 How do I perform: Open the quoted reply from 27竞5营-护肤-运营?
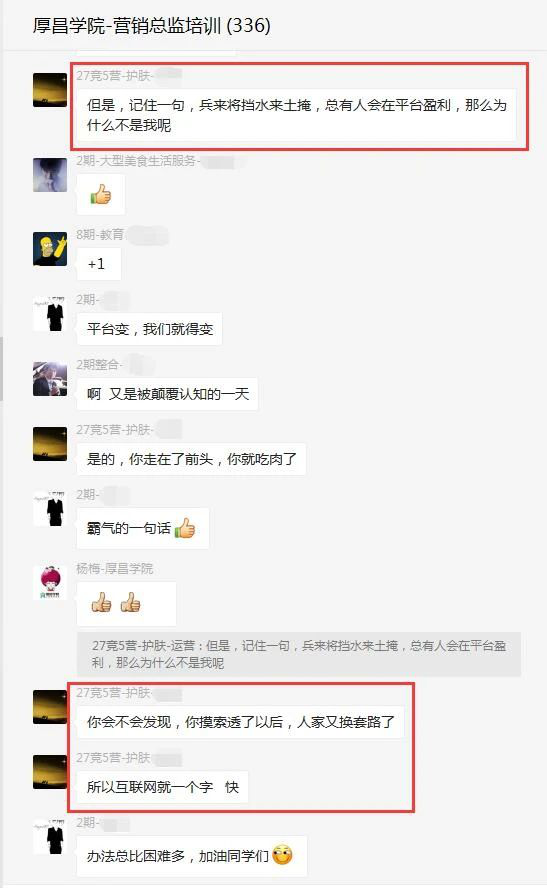coord(299,654)
